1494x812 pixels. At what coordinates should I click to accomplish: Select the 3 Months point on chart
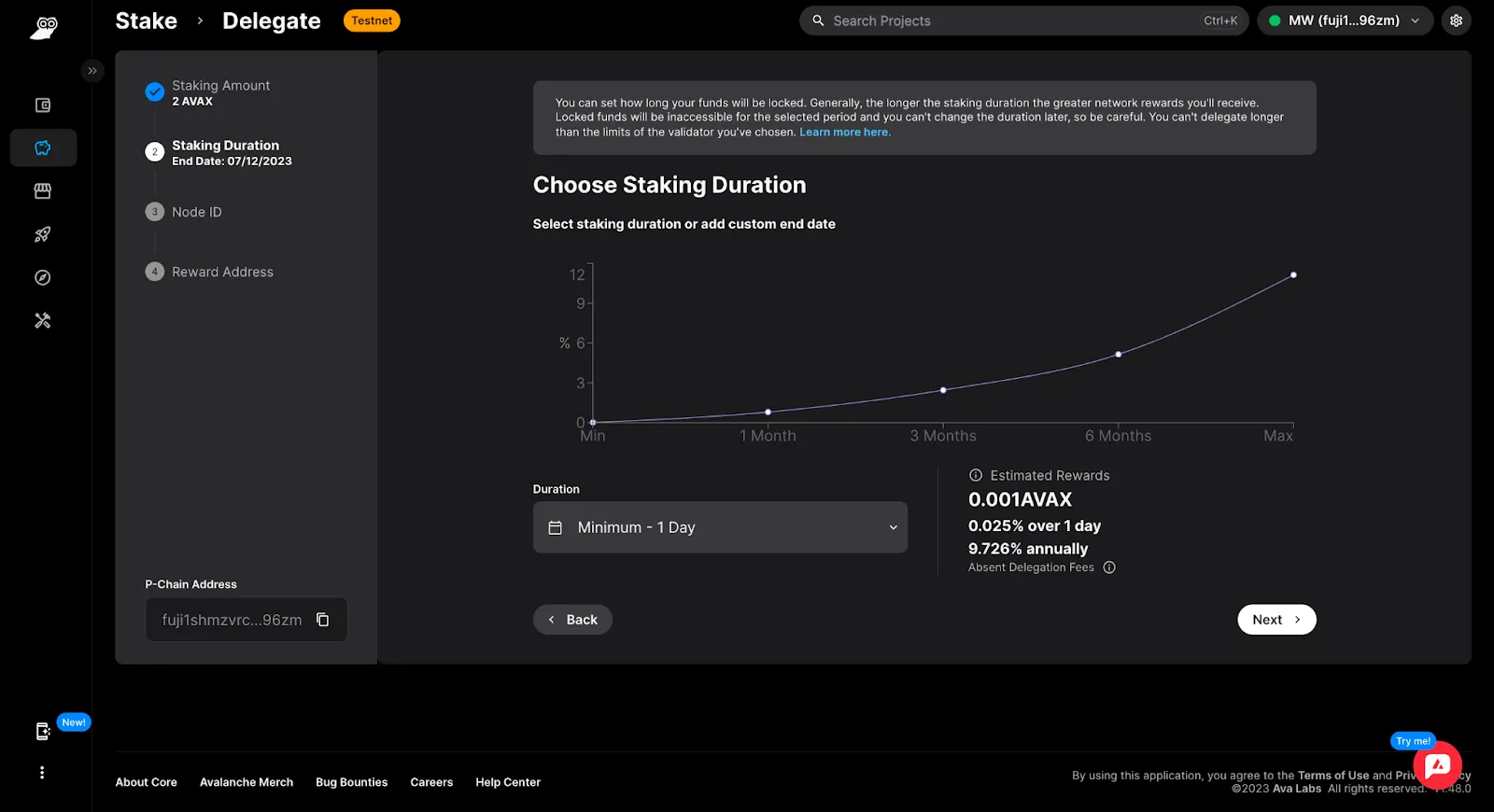point(943,390)
